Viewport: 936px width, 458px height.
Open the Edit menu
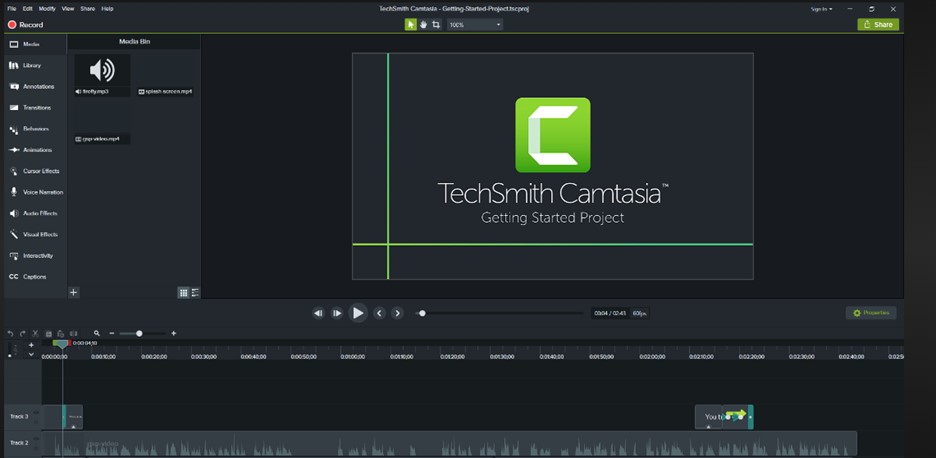pyautogui.click(x=27, y=9)
